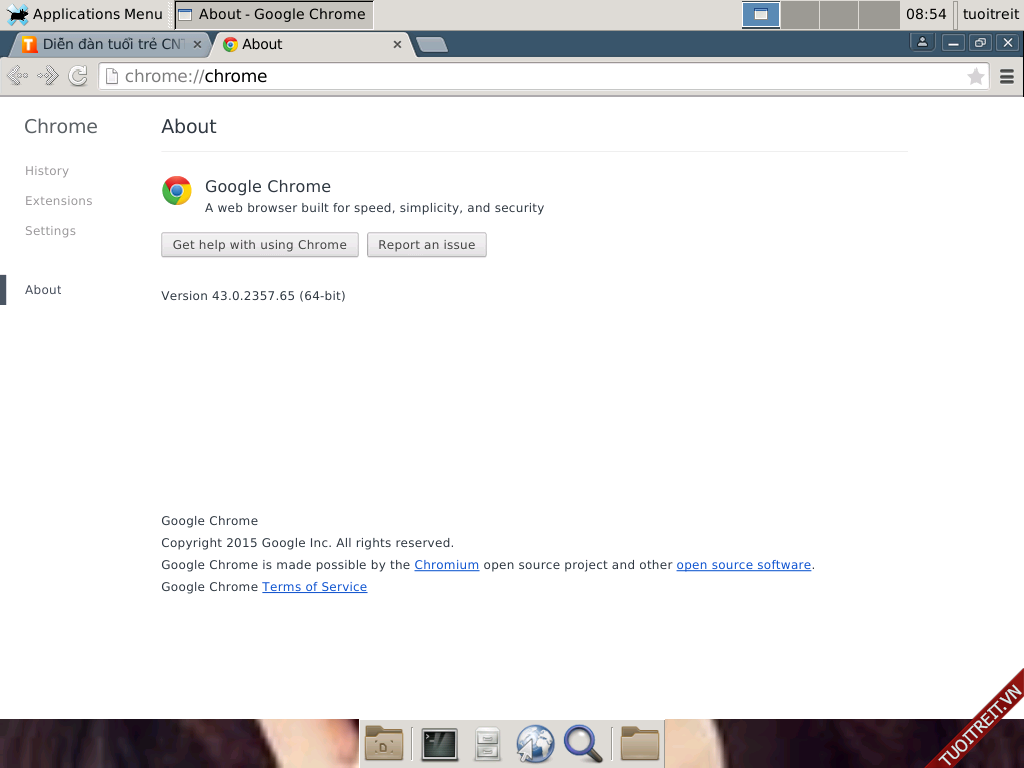This screenshot has width=1024, height=768.
Task: Open the Terms of Service link
Action: (x=314, y=587)
